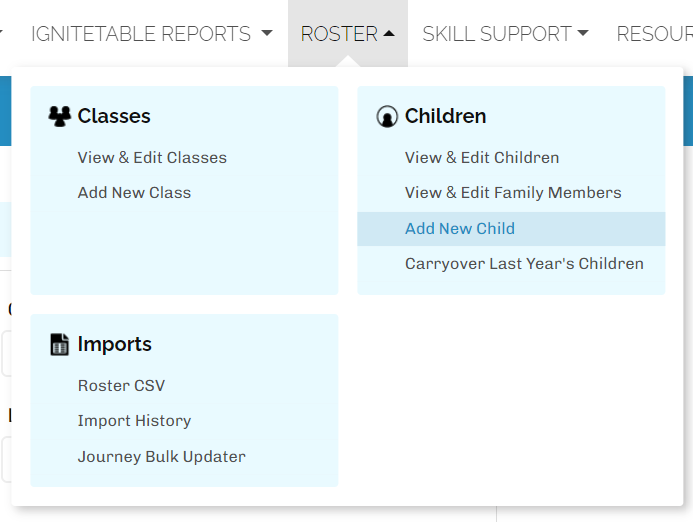The width and height of the screenshot is (693, 522).
Task: Collapse the ROSTER dropdown menu
Action: (347, 34)
